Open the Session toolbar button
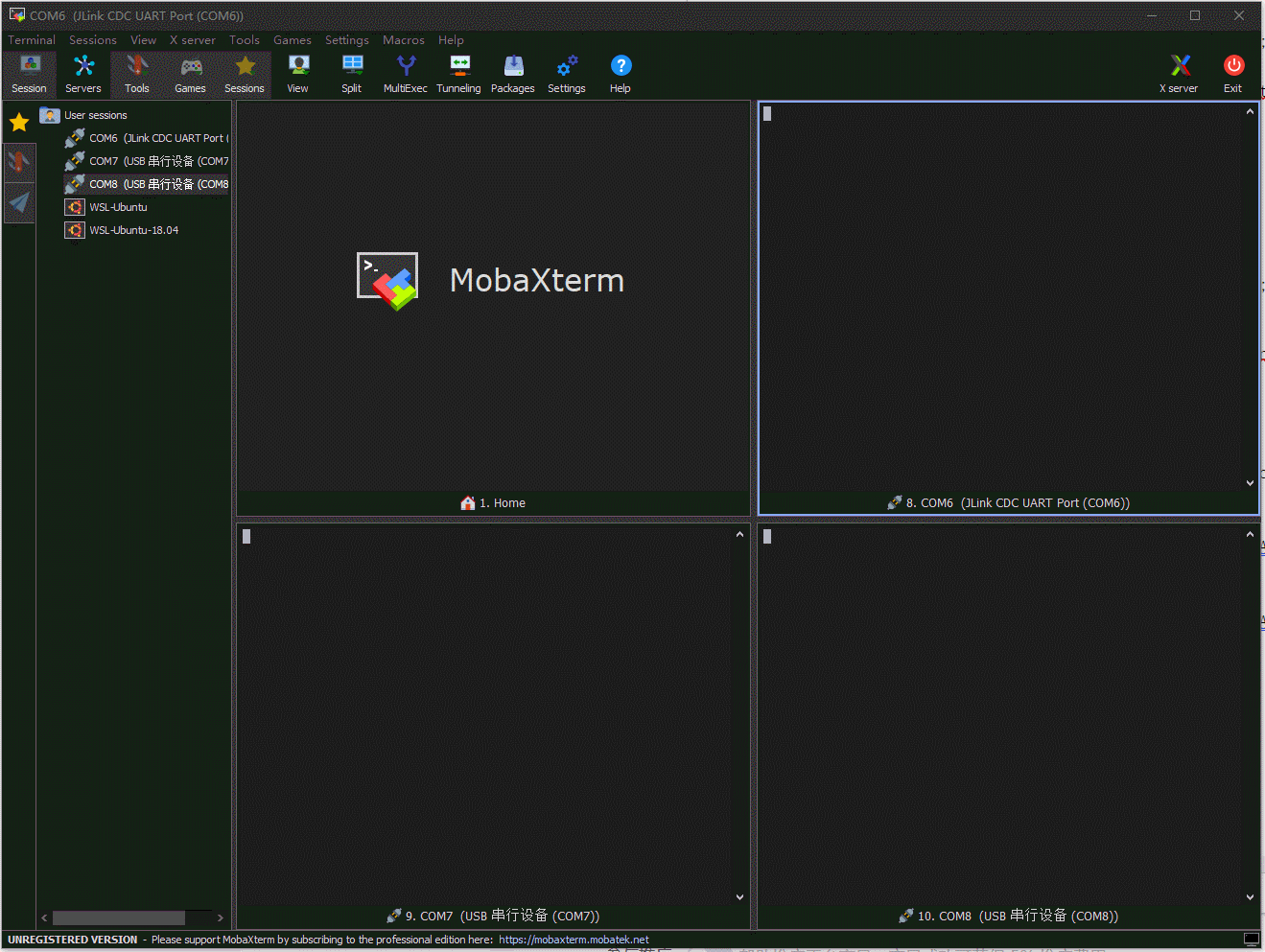This screenshot has width=1265, height=952. 30,75
